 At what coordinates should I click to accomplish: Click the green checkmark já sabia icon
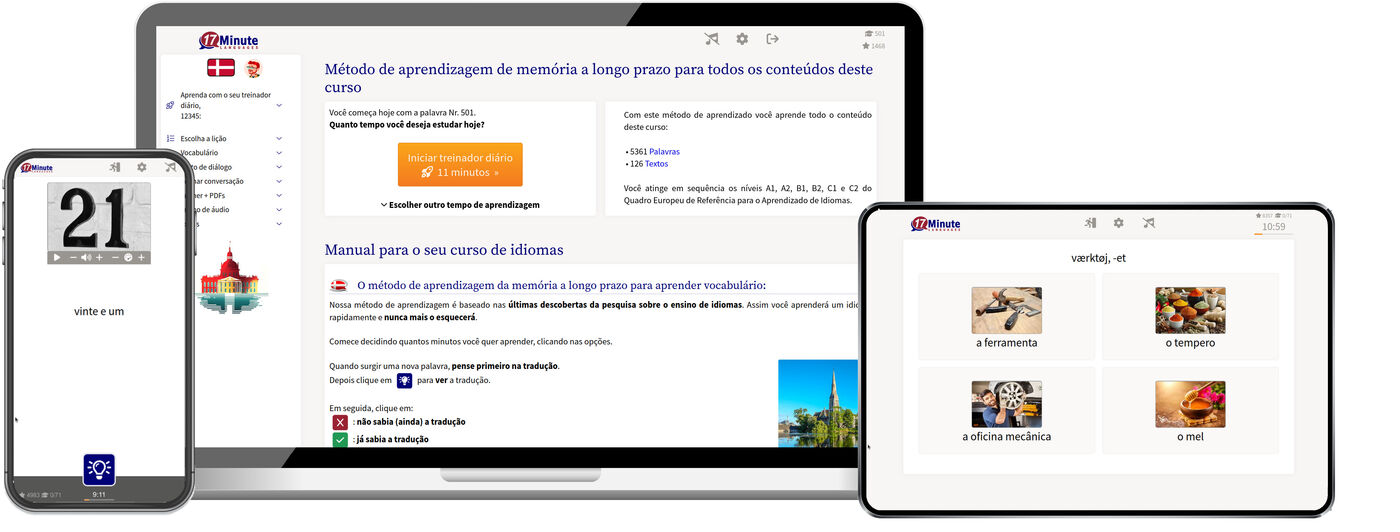tap(340, 439)
